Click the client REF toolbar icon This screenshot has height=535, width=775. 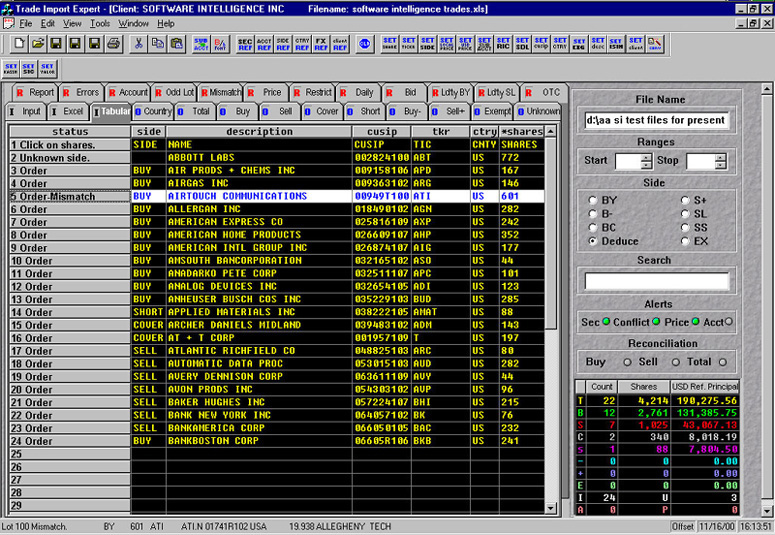coord(340,44)
